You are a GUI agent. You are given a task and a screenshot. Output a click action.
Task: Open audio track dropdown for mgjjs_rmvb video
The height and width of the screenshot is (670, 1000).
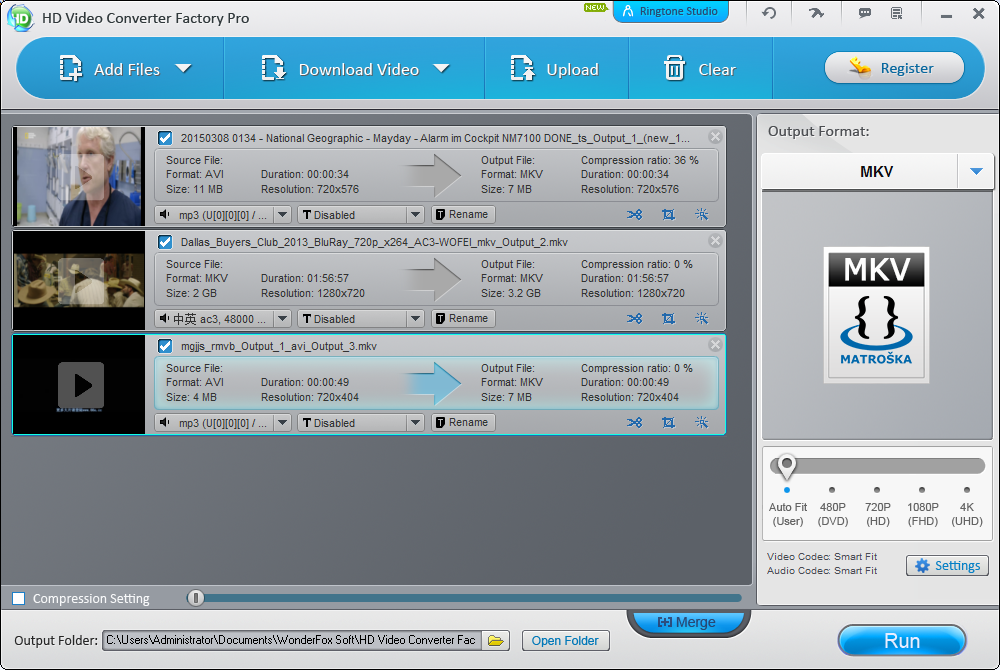click(x=283, y=423)
